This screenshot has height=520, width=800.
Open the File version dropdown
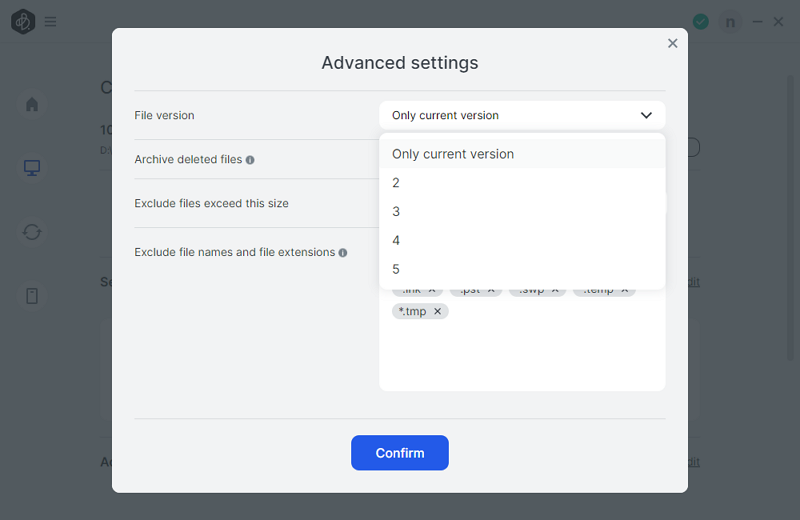(x=522, y=115)
